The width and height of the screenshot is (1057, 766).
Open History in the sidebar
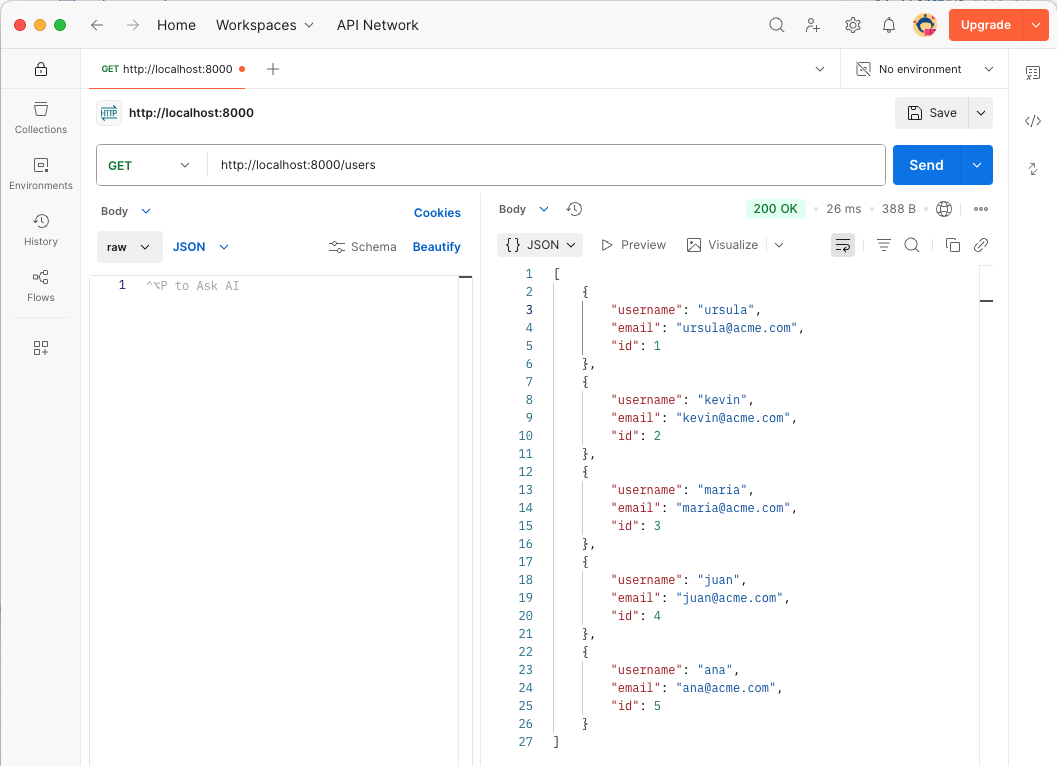[x=41, y=230]
